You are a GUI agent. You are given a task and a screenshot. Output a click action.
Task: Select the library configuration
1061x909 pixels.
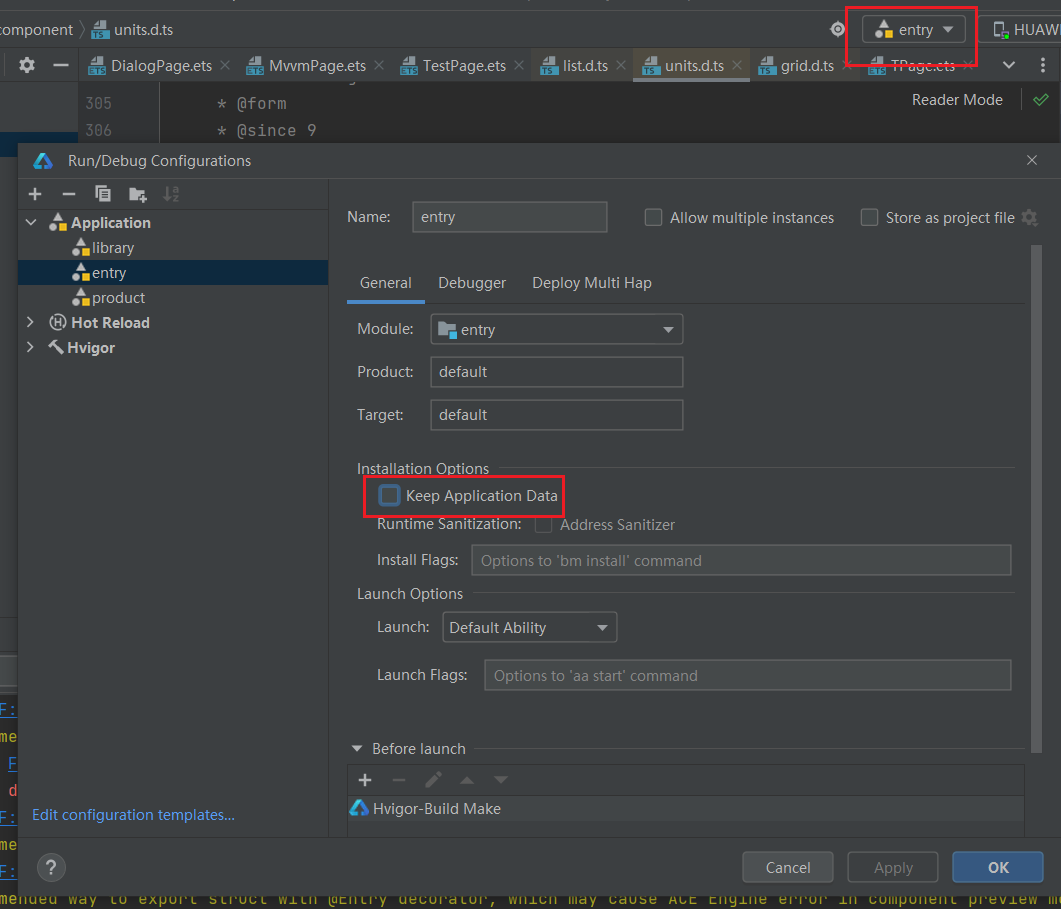pos(173,248)
